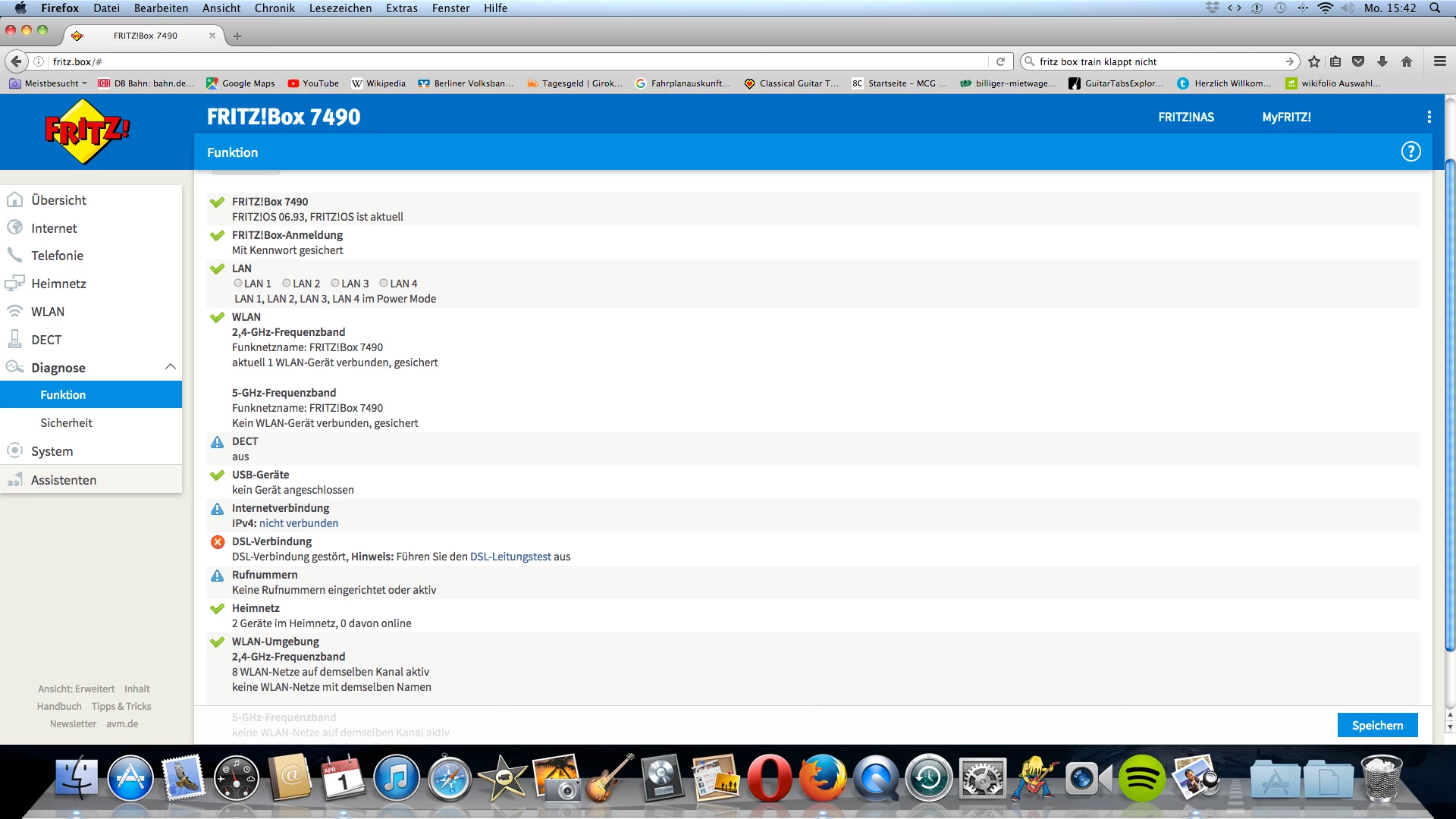Open Firefox hamburger menu
The image size is (1456, 819).
pyautogui.click(x=1439, y=61)
